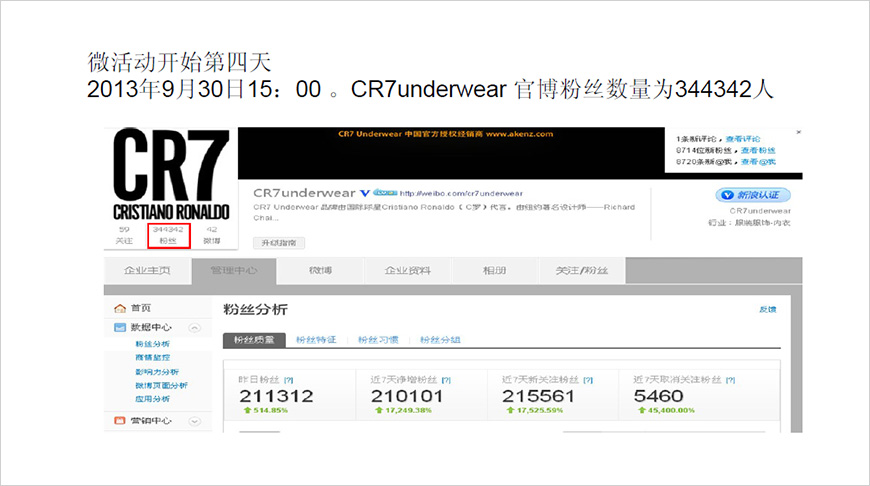Expand the 营销中心 sidebar section
Screen dimensions: 870x486
194,421
